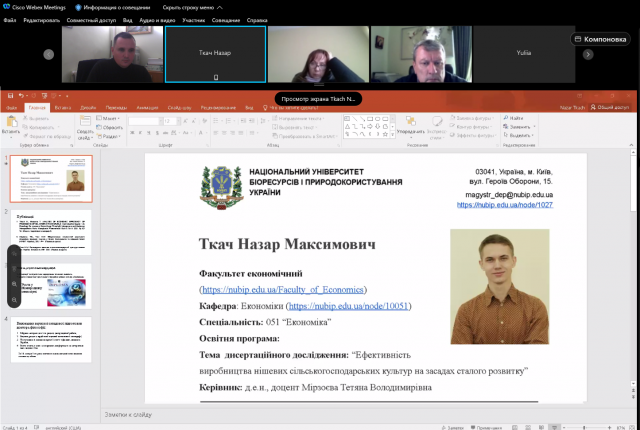
Task: Click Информация о совещании
Action: click(x=113, y=7)
